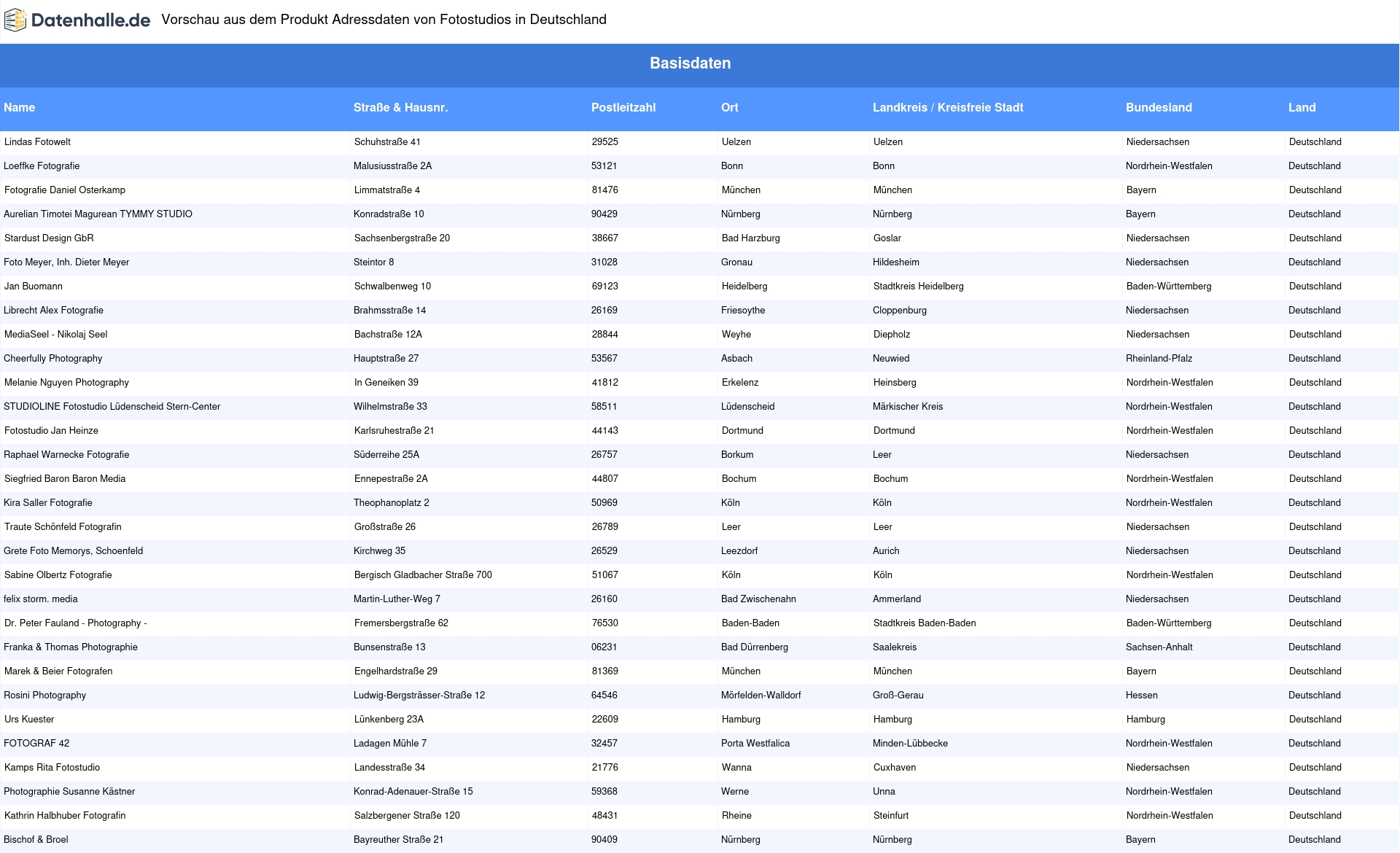Select the Hessen state cell
The width and height of the screenshot is (1400, 853).
tap(1142, 695)
